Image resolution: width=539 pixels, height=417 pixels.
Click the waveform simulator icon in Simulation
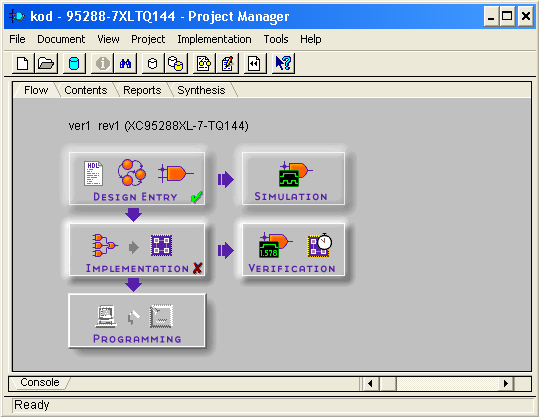[x=295, y=174]
